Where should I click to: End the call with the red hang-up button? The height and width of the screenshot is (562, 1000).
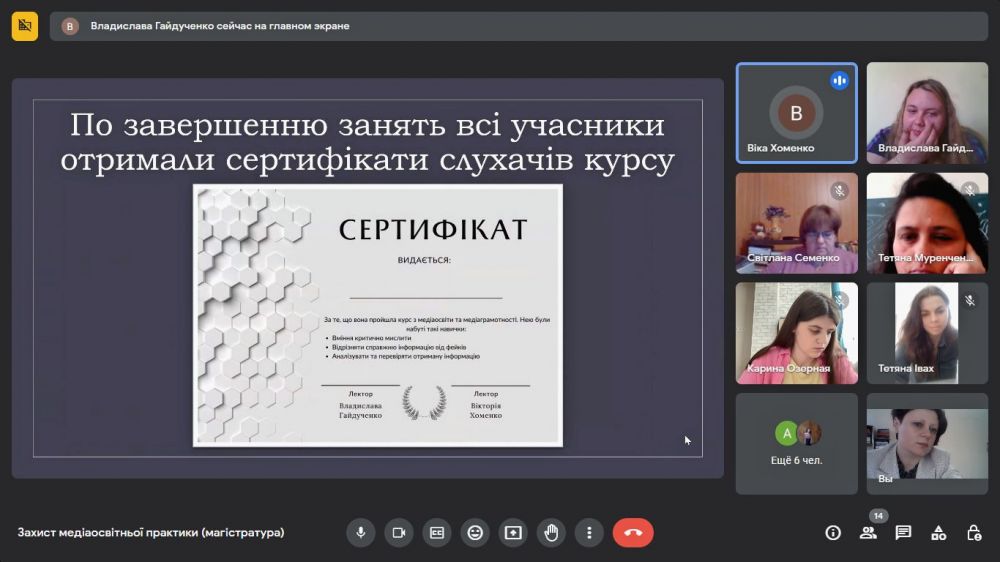[x=633, y=533]
